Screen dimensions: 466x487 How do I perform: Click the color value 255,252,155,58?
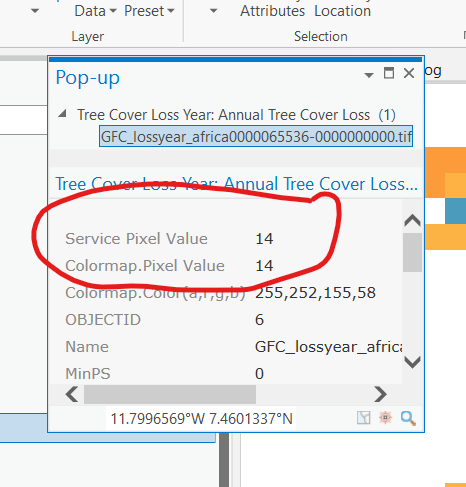(x=315, y=293)
